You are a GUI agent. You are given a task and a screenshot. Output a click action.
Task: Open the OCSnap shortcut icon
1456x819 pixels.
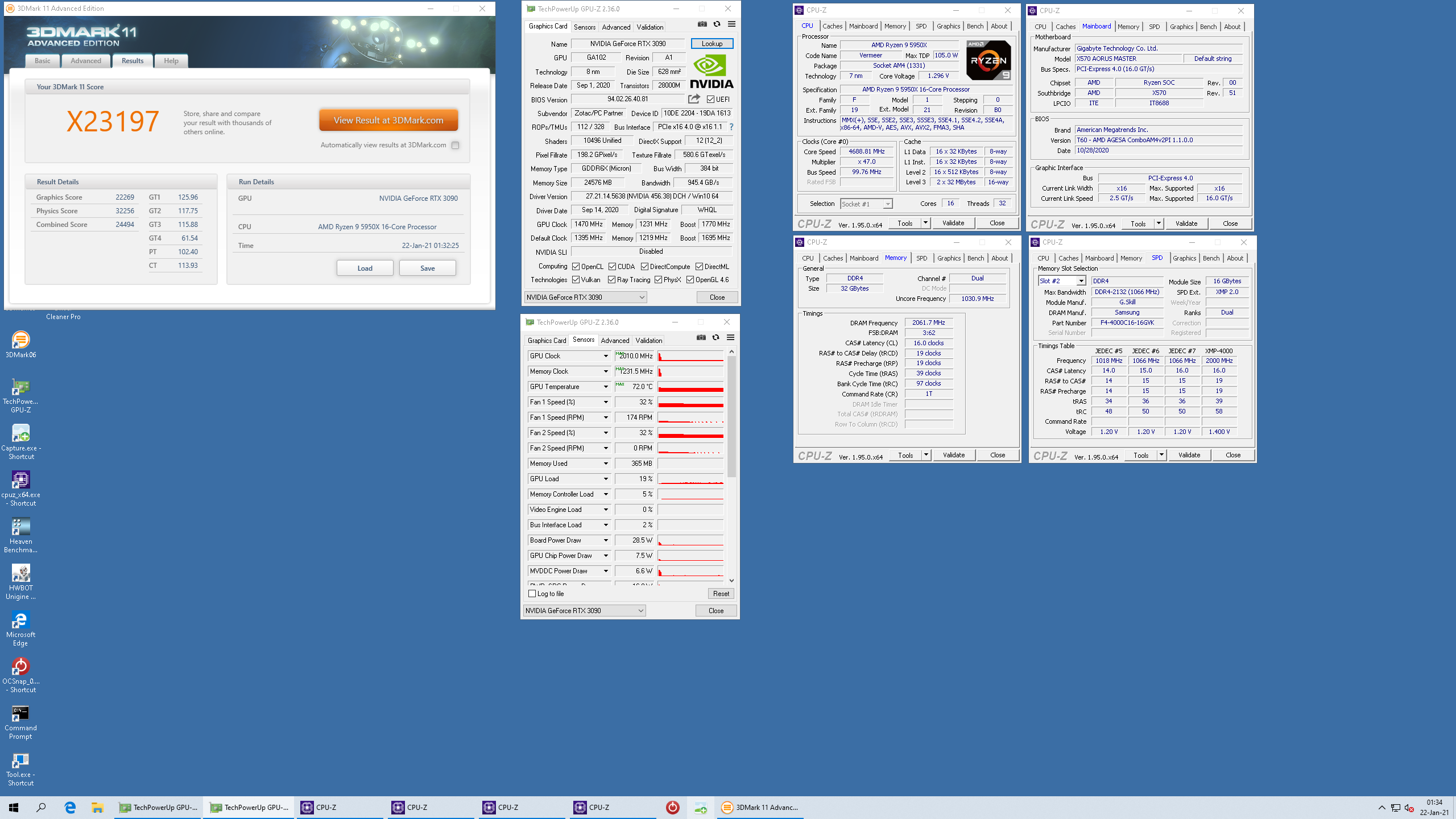pyautogui.click(x=20, y=675)
